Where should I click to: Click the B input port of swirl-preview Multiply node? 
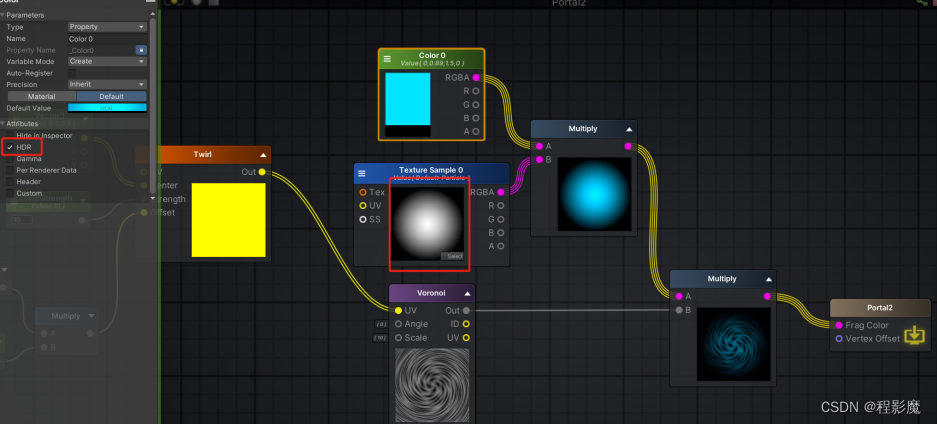click(x=679, y=310)
